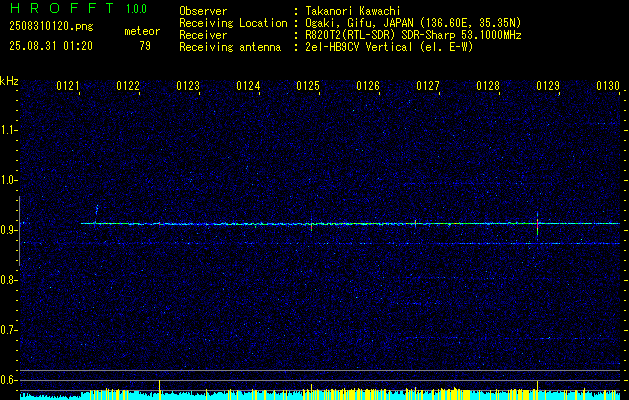Click time marker 0124
This screenshot has height=400, width=629.
(x=248, y=85)
